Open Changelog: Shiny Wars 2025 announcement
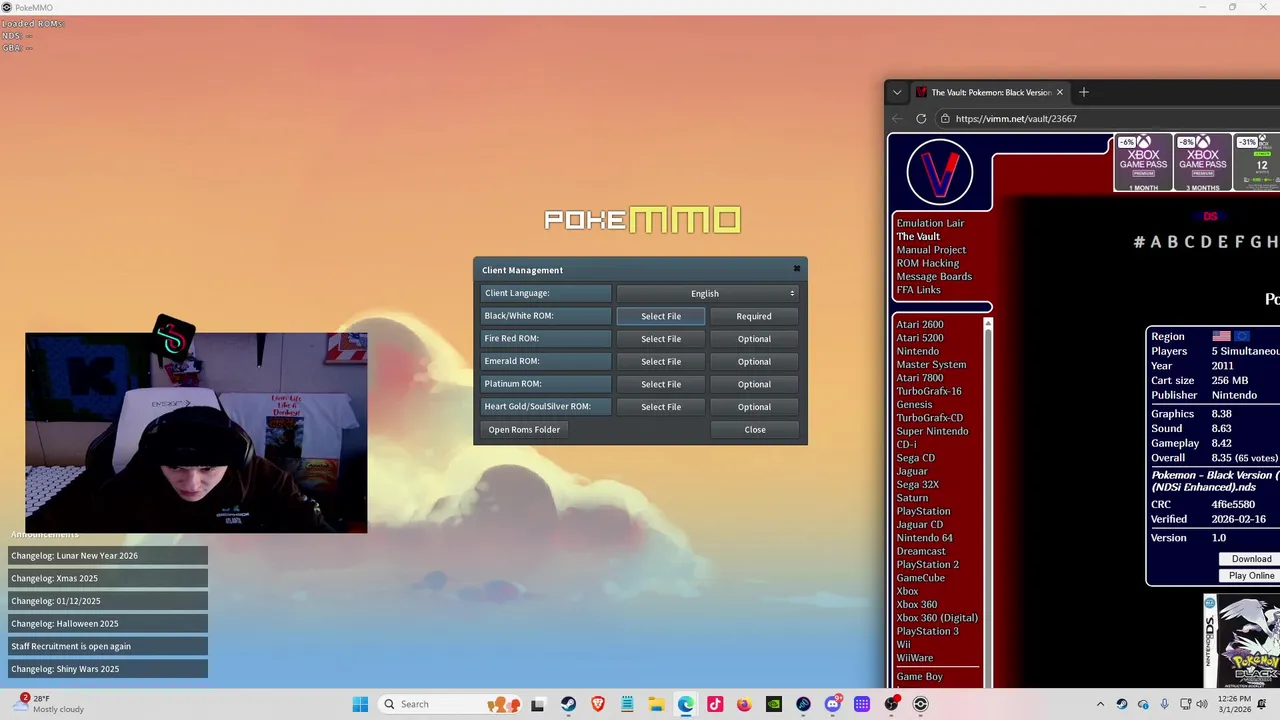The height and width of the screenshot is (720, 1280). (x=108, y=669)
